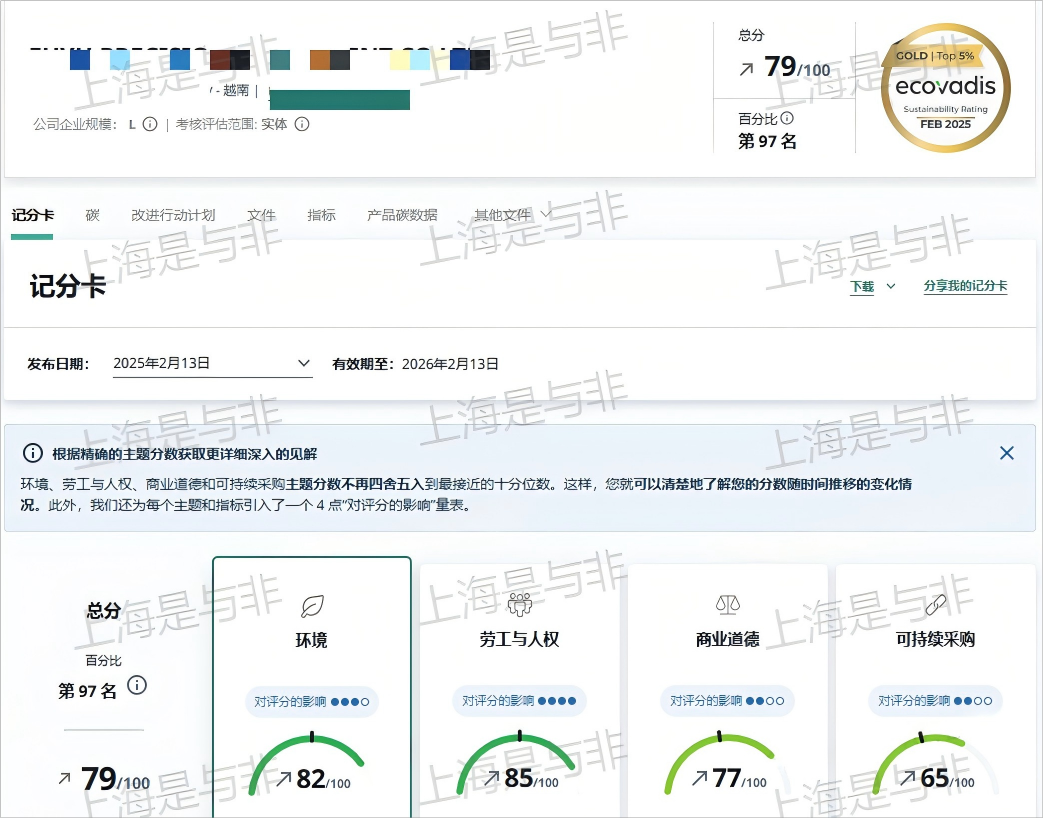The image size is (1043, 818).
Task: Click the trend arrow next to 82/100
Action: (x=284, y=779)
